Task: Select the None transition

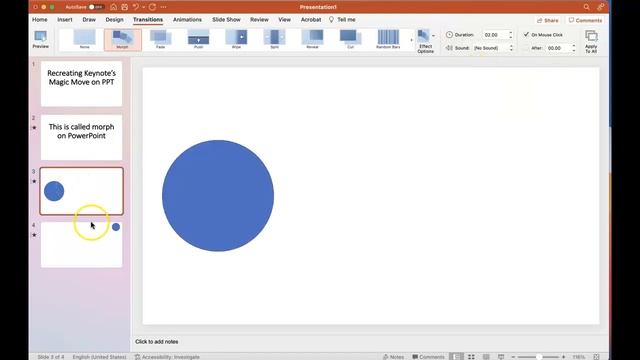Action: 84,40
